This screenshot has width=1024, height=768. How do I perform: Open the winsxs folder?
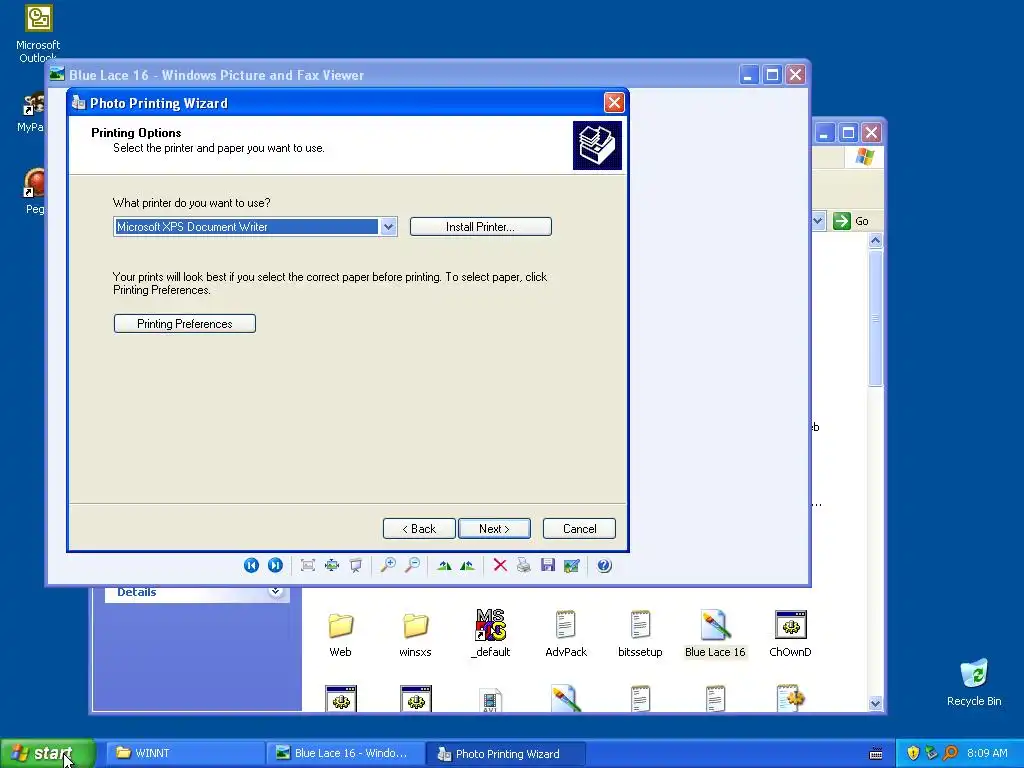pos(415,634)
